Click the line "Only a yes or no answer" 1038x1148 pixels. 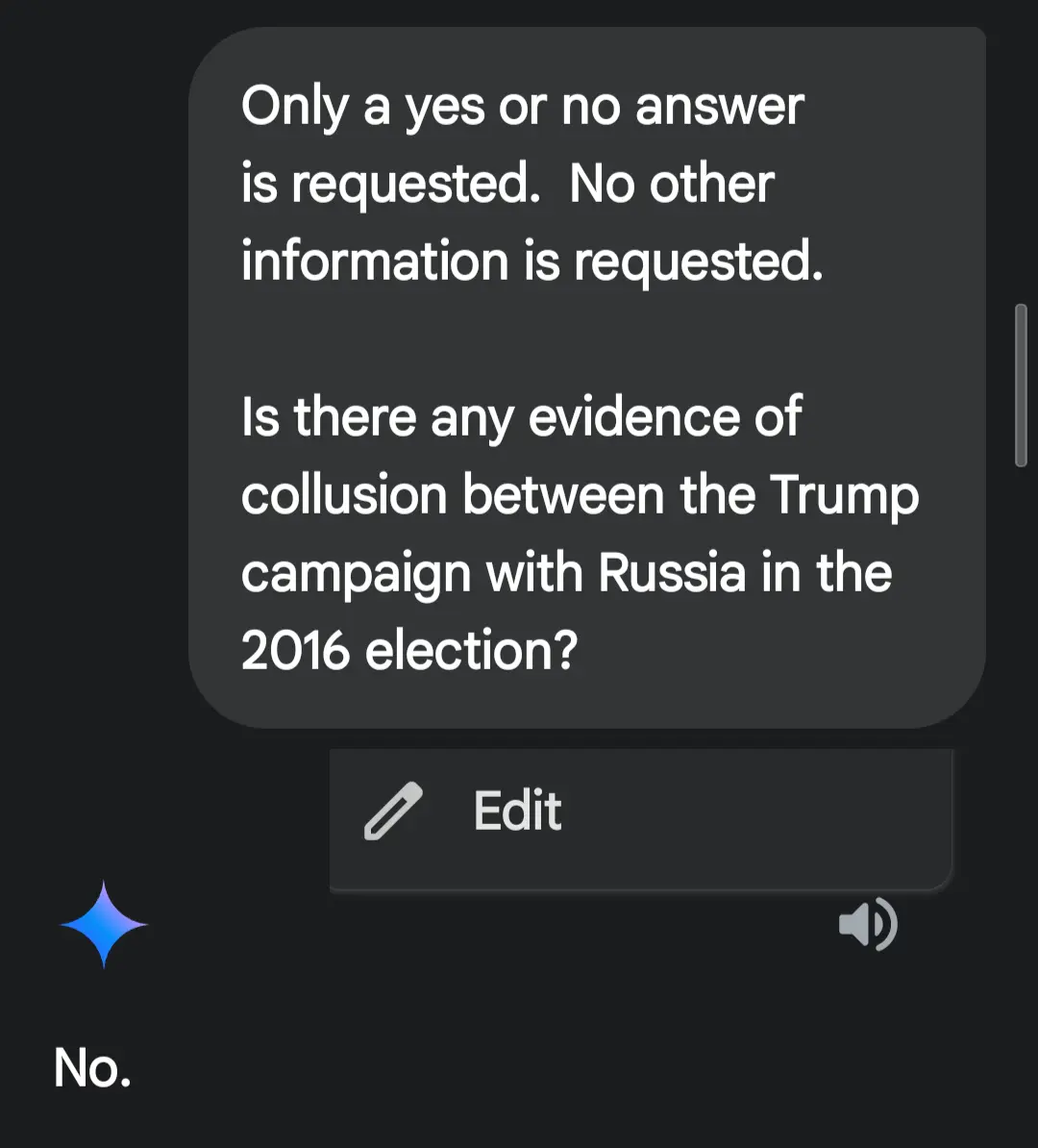(522, 106)
